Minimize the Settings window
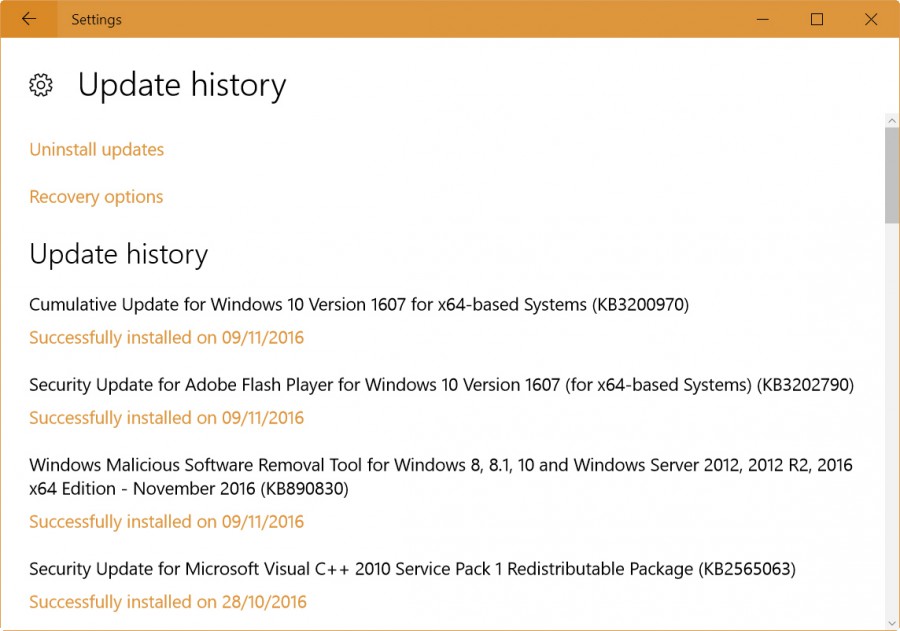This screenshot has width=900, height=631. click(762, 19)
